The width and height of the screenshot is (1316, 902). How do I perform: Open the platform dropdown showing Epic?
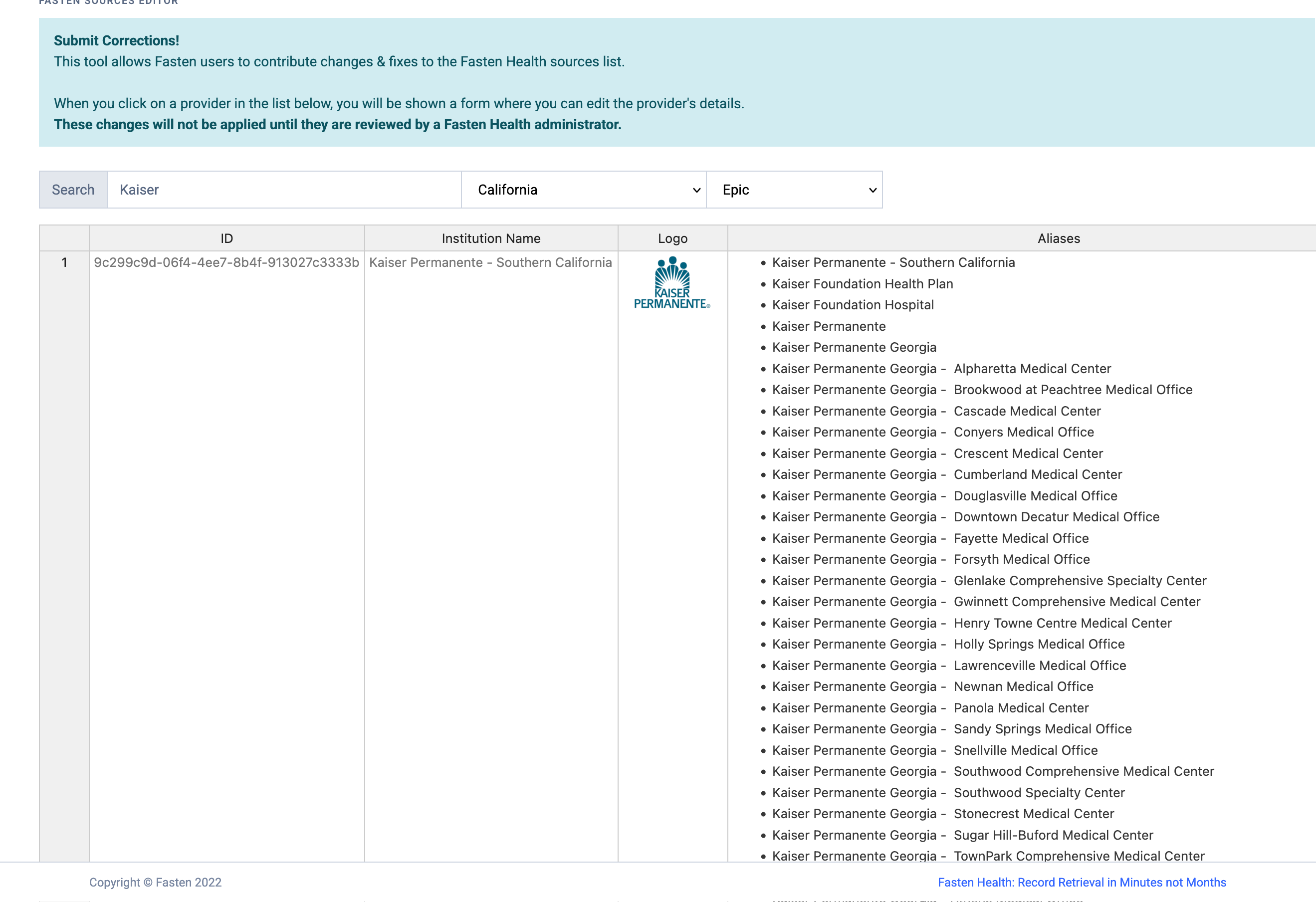(794, 189)
